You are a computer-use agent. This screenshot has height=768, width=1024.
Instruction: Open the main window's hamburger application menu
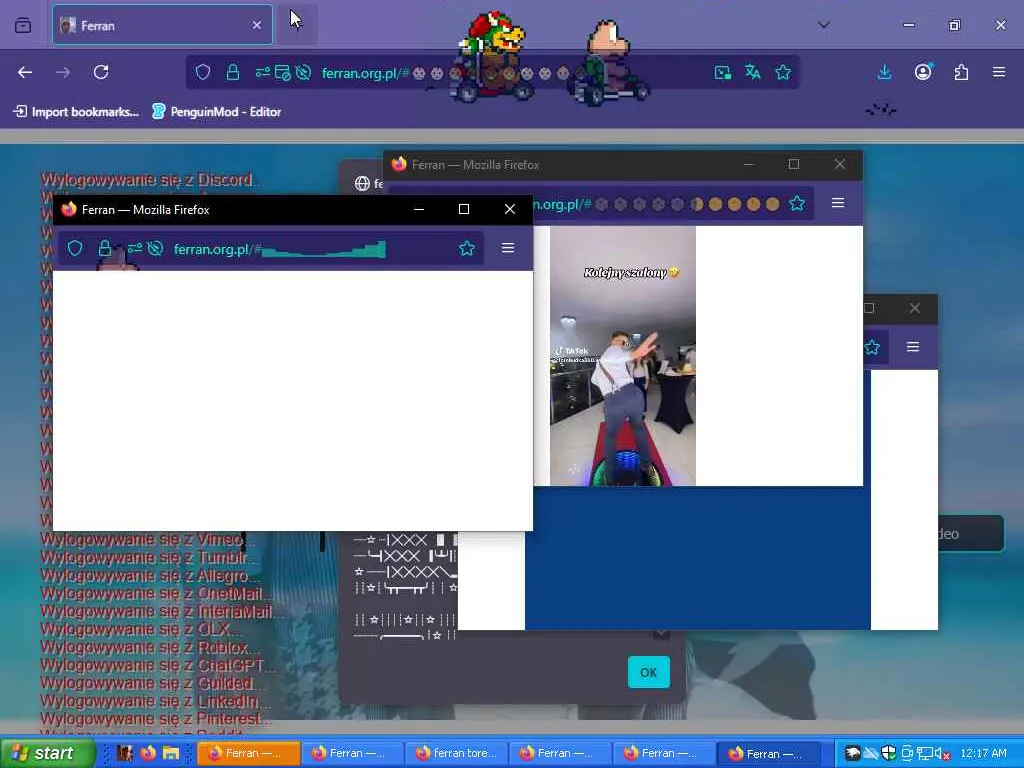[x=999, y=72]
